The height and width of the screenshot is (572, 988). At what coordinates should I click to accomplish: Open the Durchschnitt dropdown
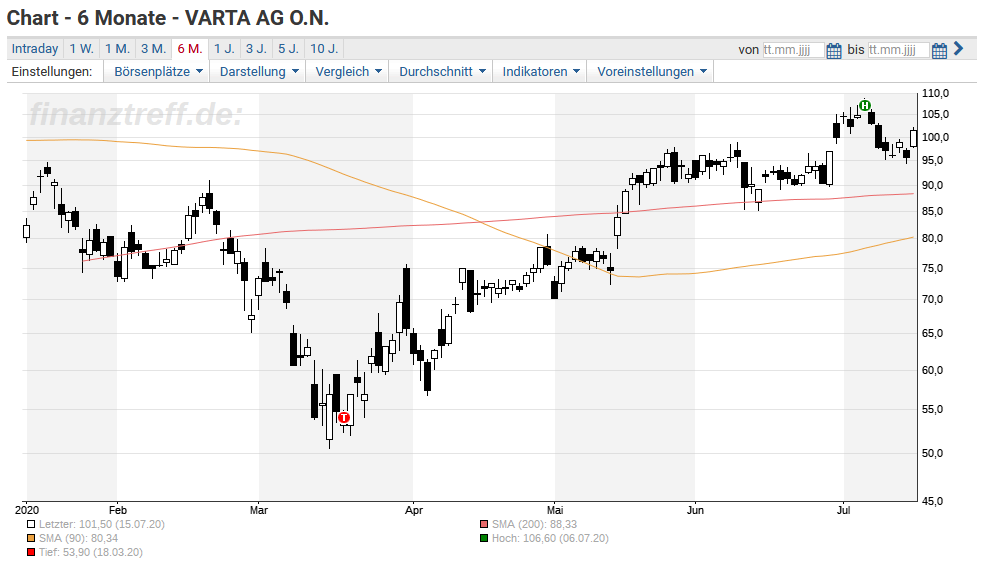click(x=442, y=72)
